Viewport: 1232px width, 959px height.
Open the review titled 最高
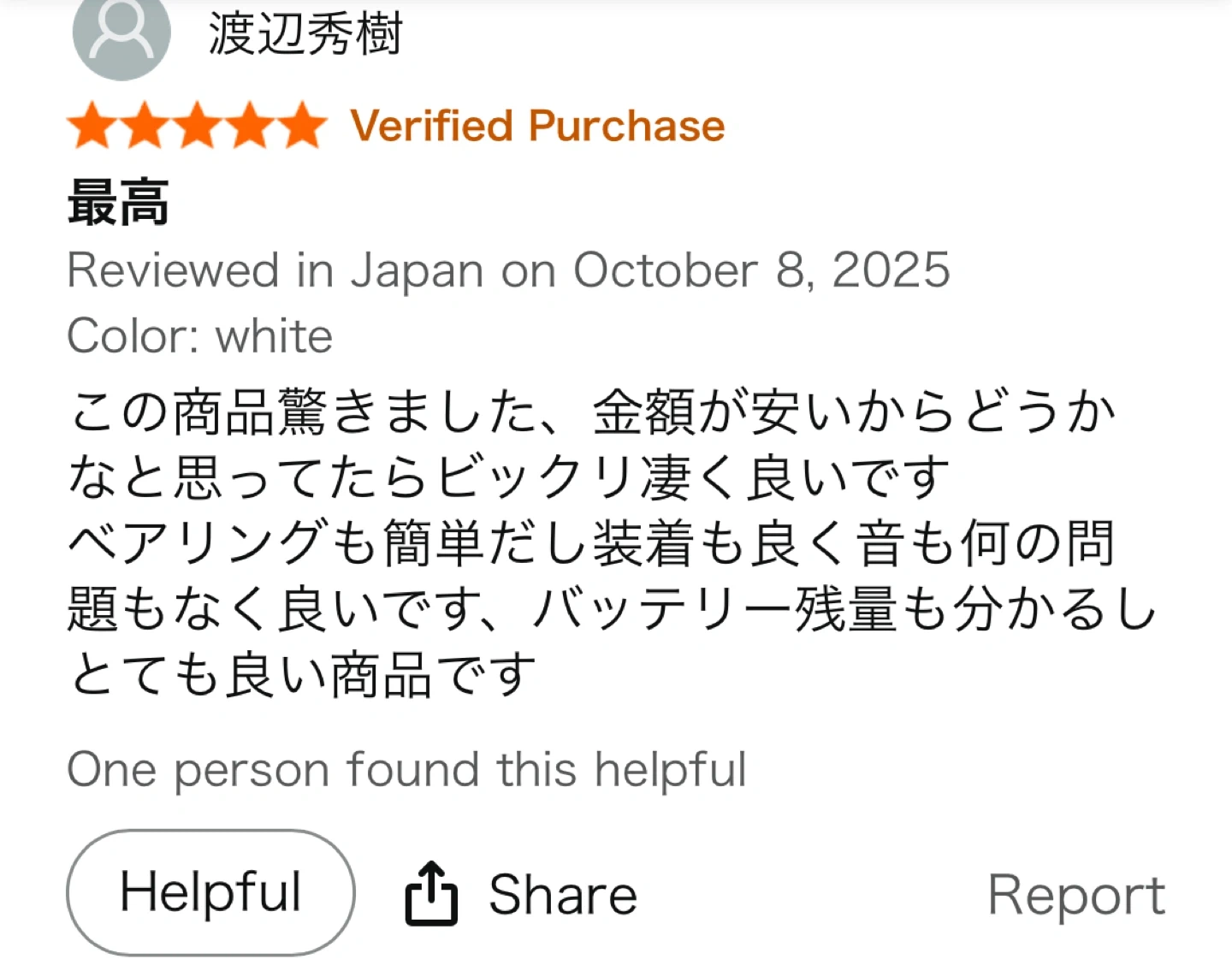coord(118,203)
